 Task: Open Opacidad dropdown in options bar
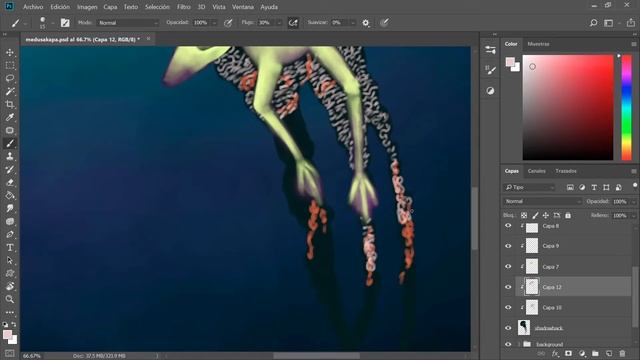point(214,23)
